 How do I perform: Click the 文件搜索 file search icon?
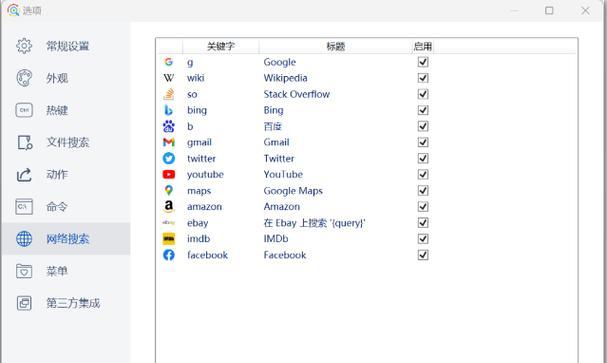(x=25, y=142)
